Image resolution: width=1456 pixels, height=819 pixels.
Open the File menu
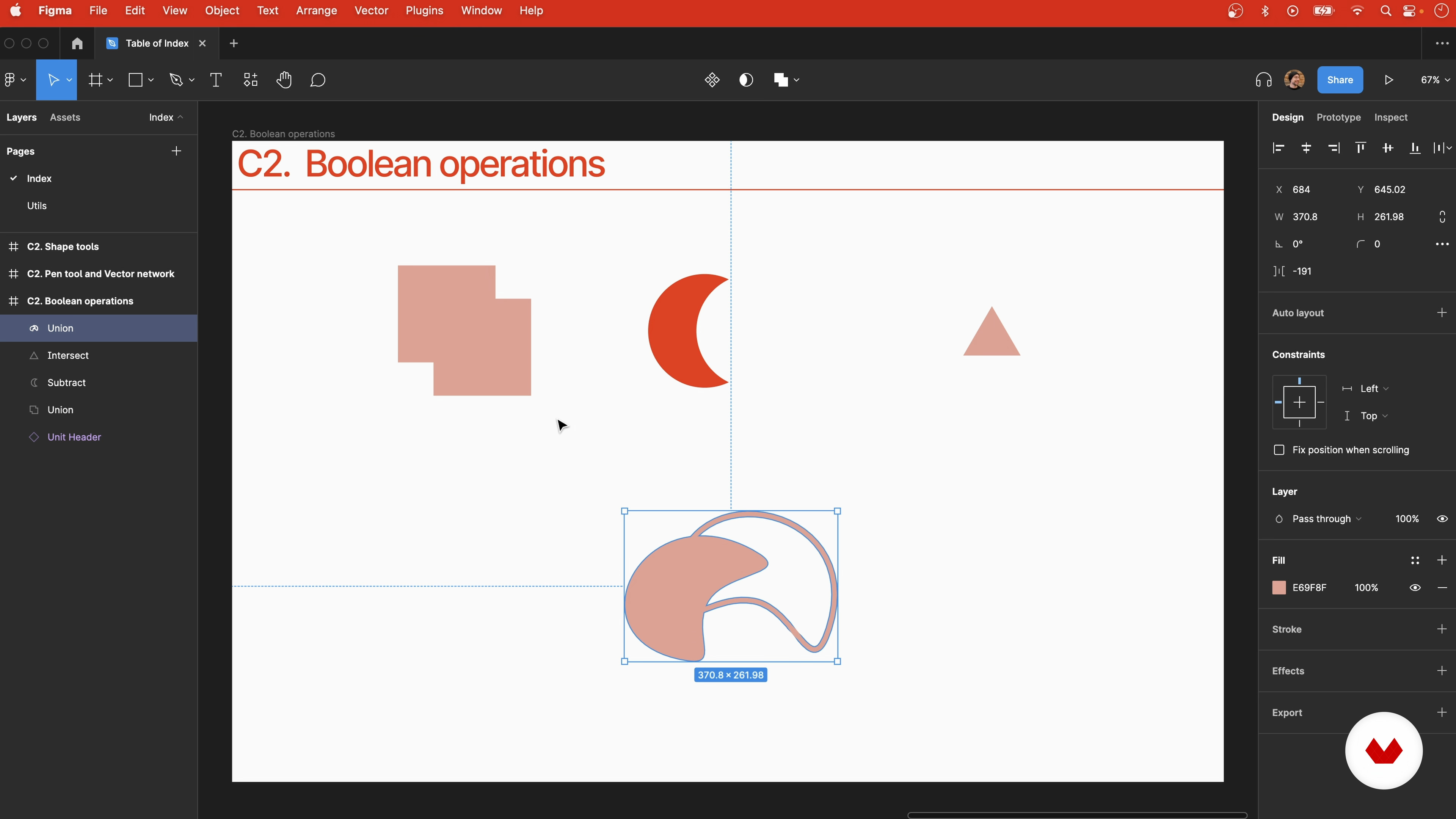coord(98,11)
